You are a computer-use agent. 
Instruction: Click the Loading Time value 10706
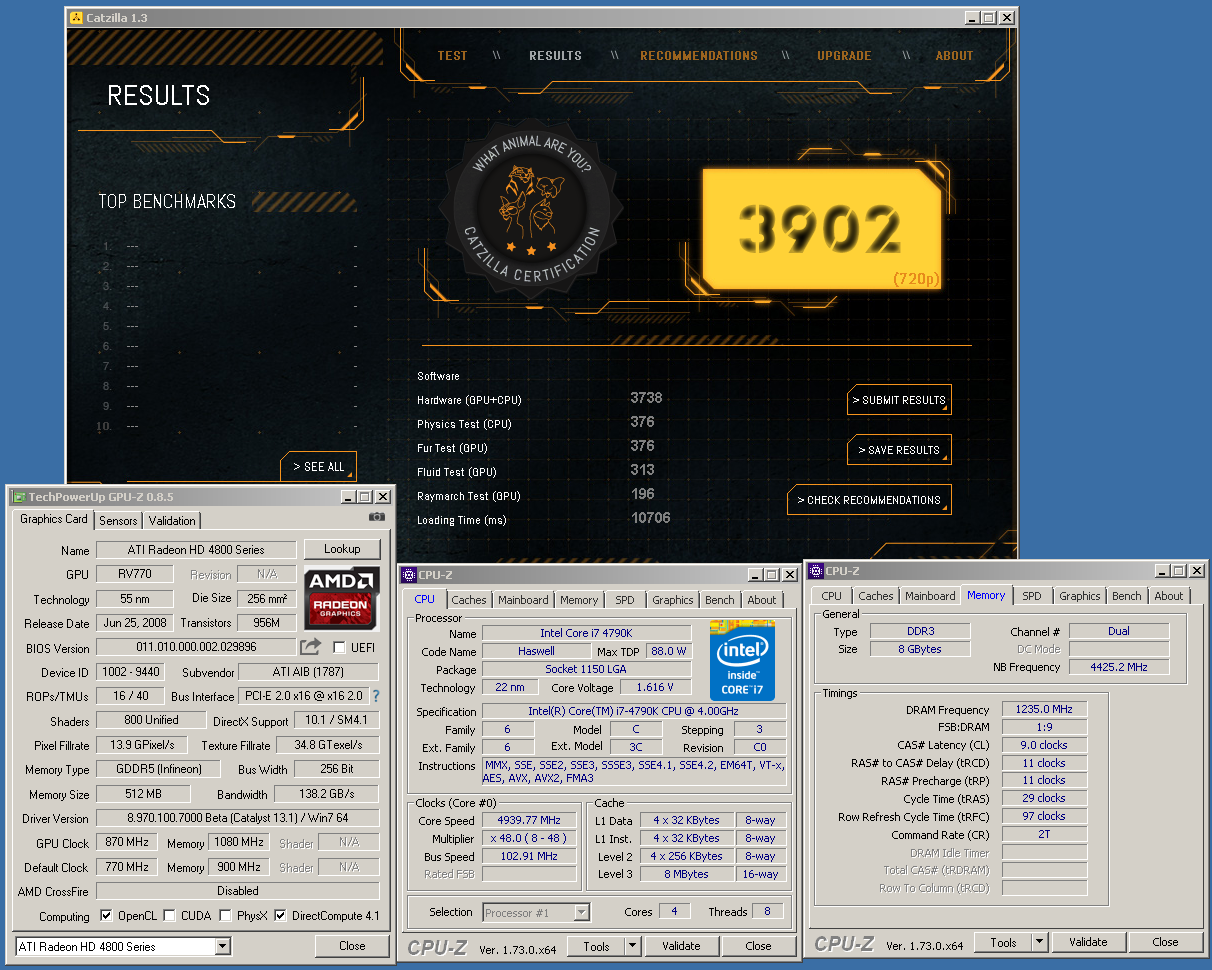650,518
